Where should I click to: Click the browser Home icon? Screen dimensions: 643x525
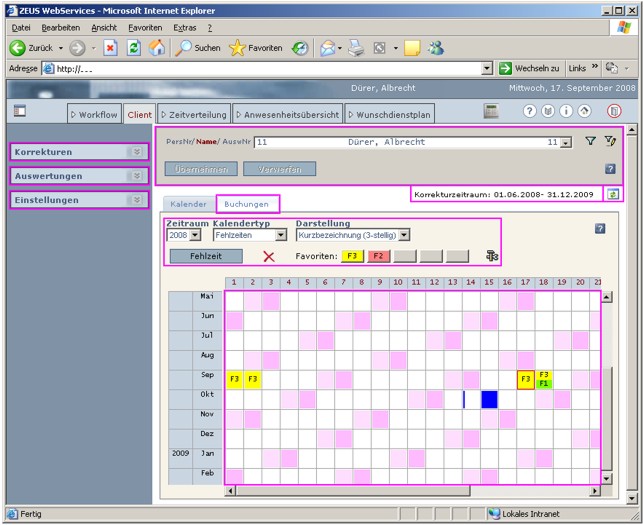point(157,47)
